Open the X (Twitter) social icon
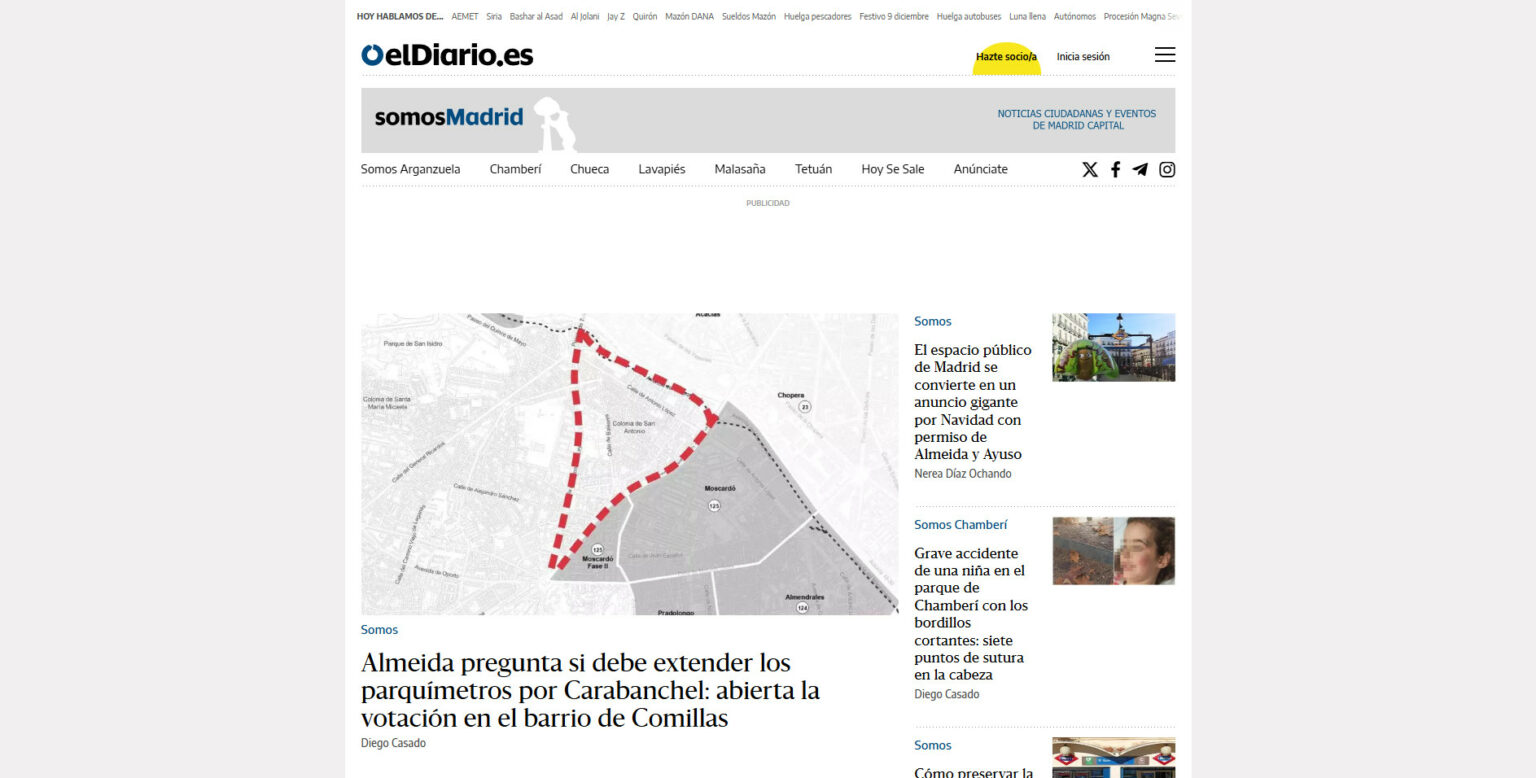This screenshot has width=1536, height=778. coord(1089,170)
